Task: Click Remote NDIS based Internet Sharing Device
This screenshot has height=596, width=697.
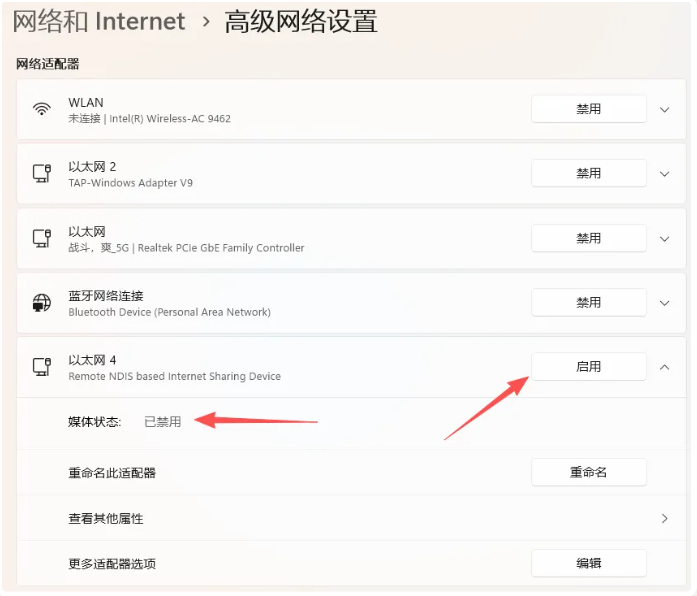Action: [x=174, y=376]
